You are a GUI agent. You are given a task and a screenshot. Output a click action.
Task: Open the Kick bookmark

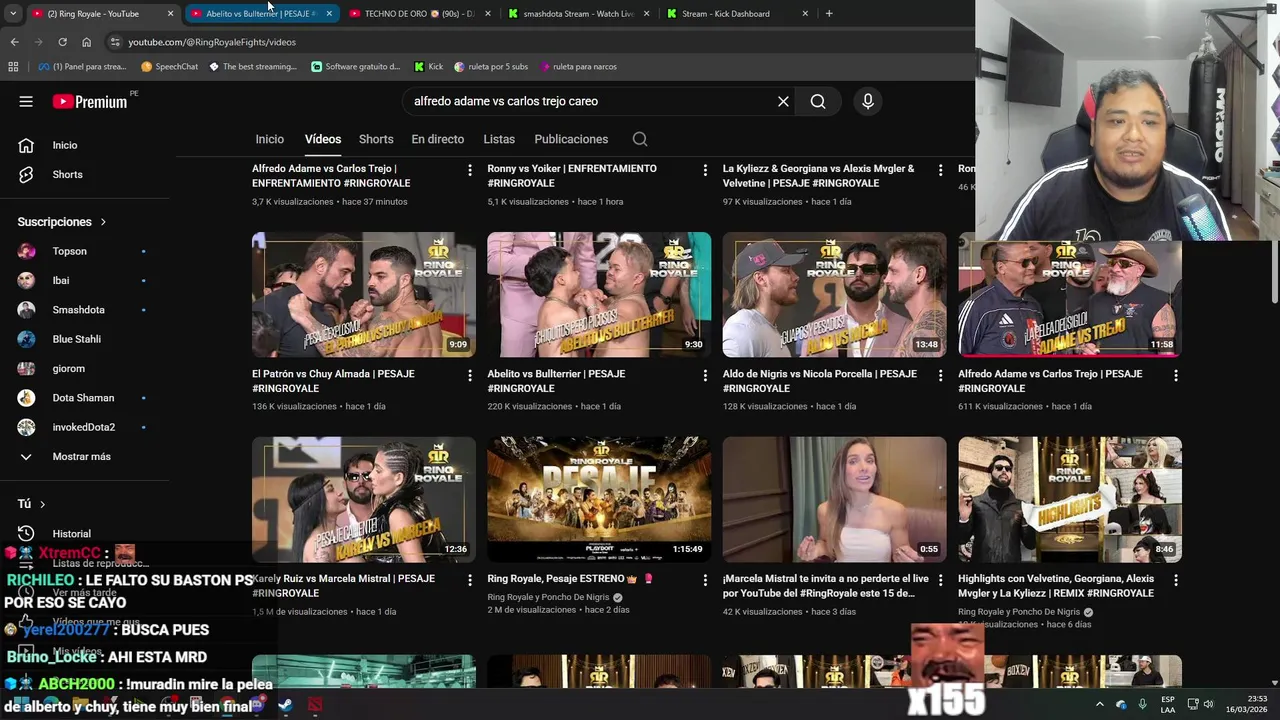429,67
